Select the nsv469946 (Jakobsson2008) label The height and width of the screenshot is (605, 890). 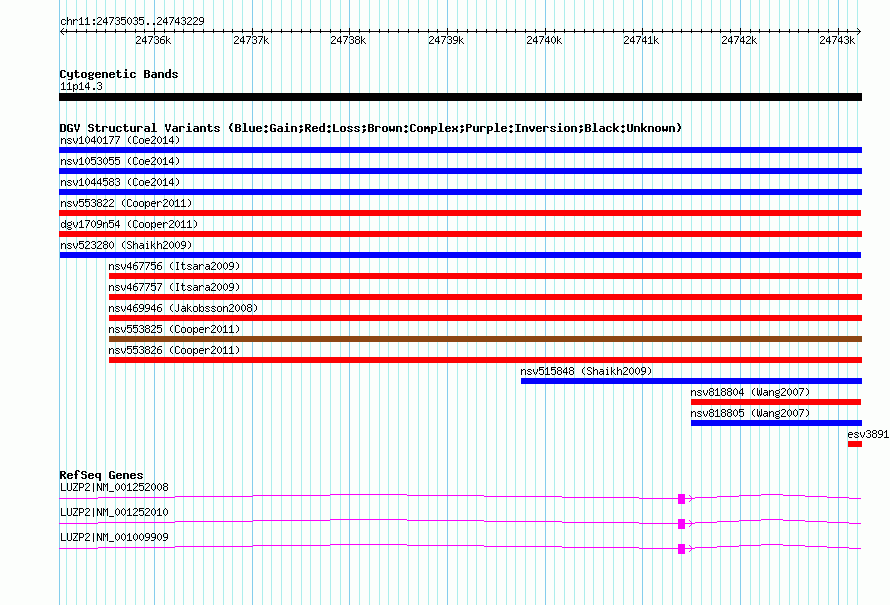[183, 308]
